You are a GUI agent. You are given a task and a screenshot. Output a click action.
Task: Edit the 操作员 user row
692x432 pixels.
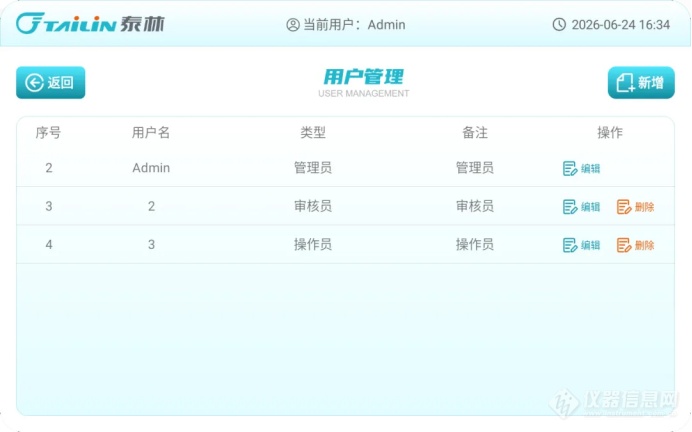coord(581,245)
